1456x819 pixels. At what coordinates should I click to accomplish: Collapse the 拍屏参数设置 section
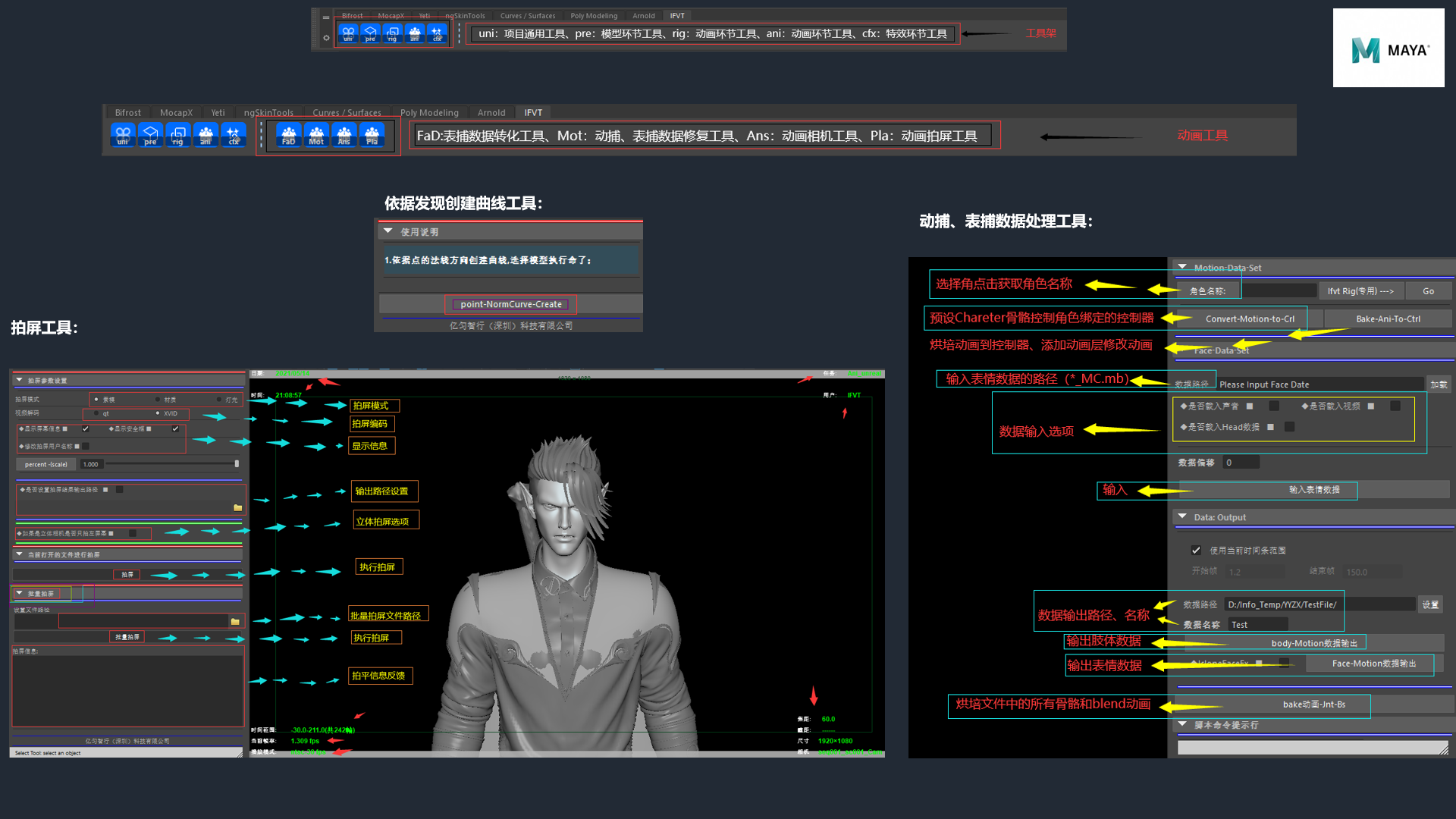click(x=19, y=380)
